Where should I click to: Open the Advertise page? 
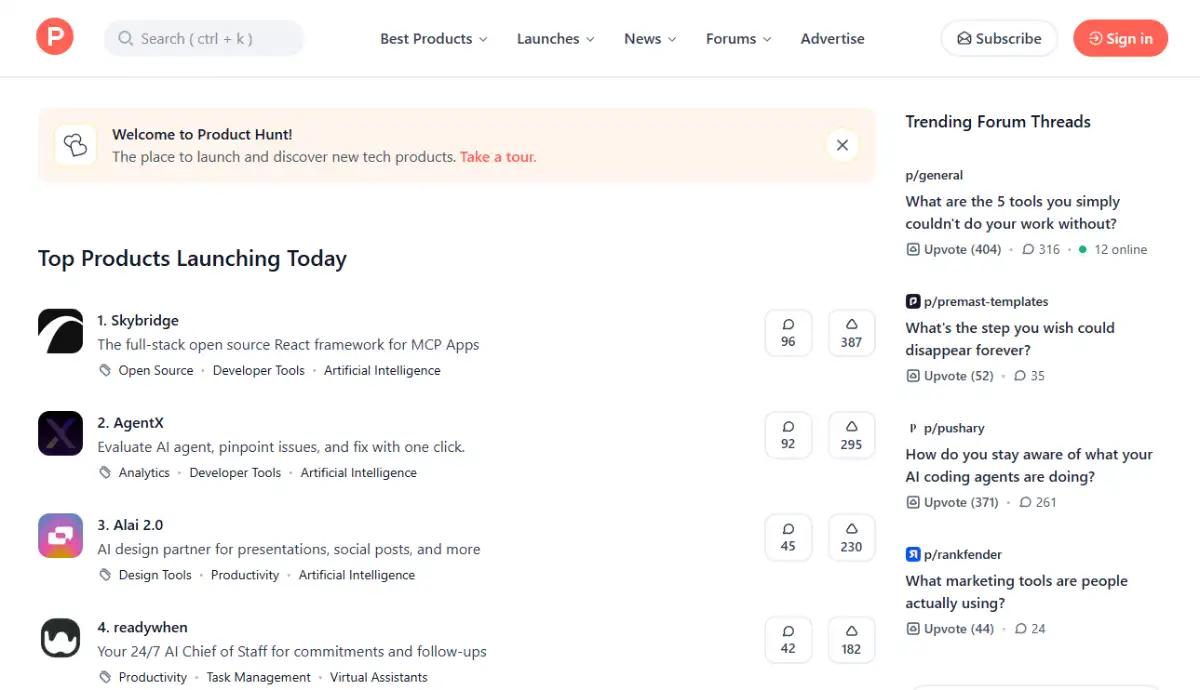click(832, 38)
